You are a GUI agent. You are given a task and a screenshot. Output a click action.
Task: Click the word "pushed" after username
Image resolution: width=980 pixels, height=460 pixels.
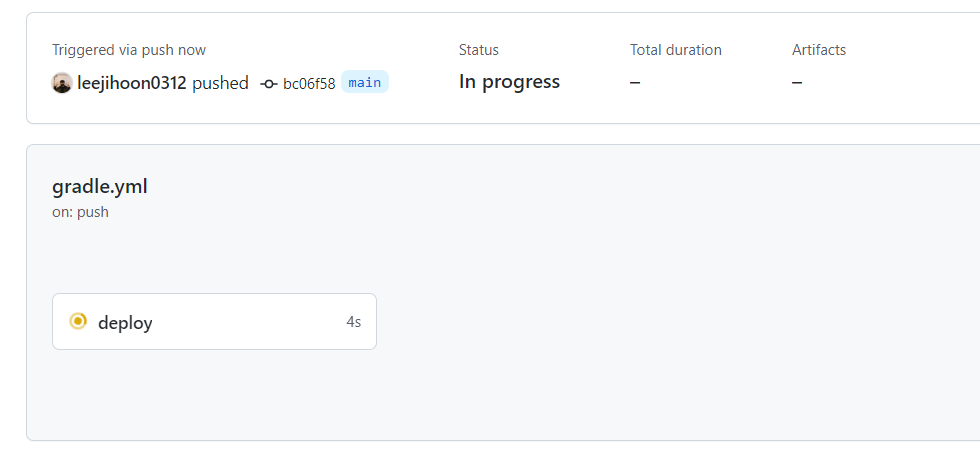(x=220, y=83)
